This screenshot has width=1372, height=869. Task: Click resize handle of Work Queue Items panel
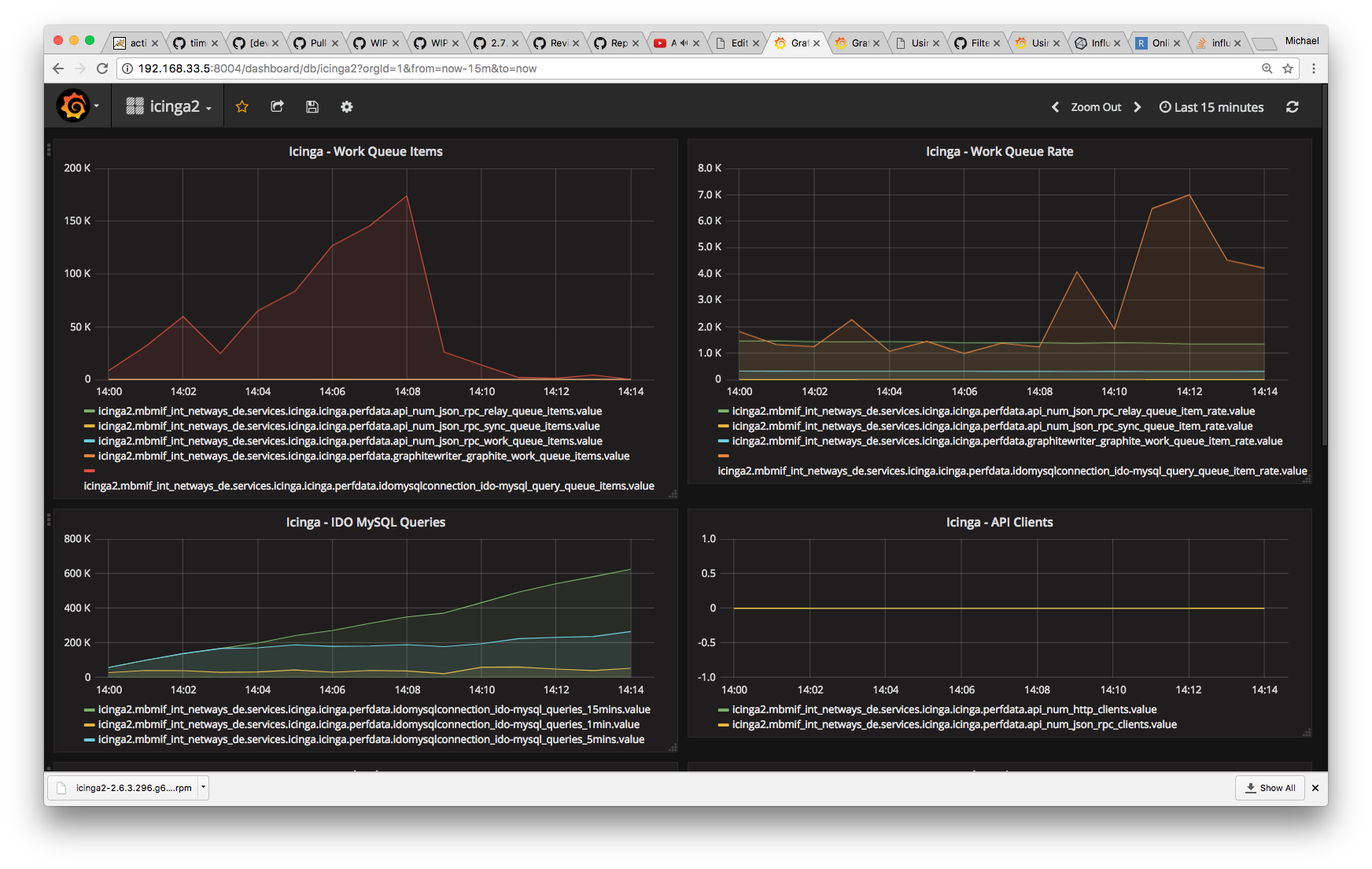tap(673, 494)
